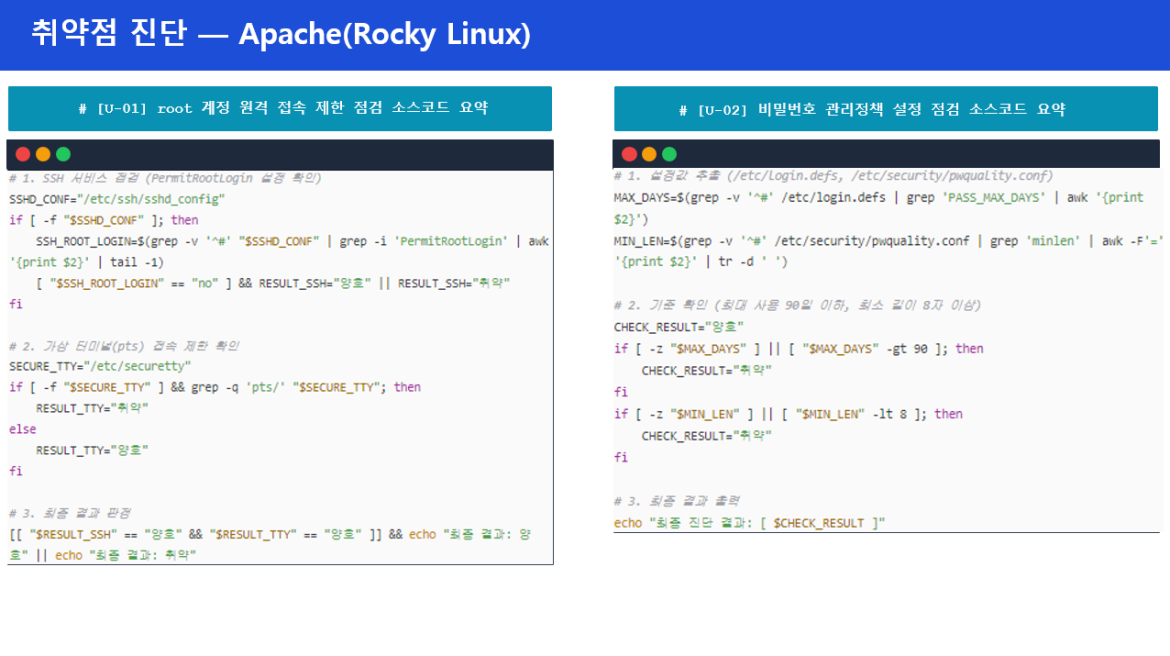Click the '{print $2}' | tr -d line
The width and height of the screenshot is (1170, 656).
701,262
